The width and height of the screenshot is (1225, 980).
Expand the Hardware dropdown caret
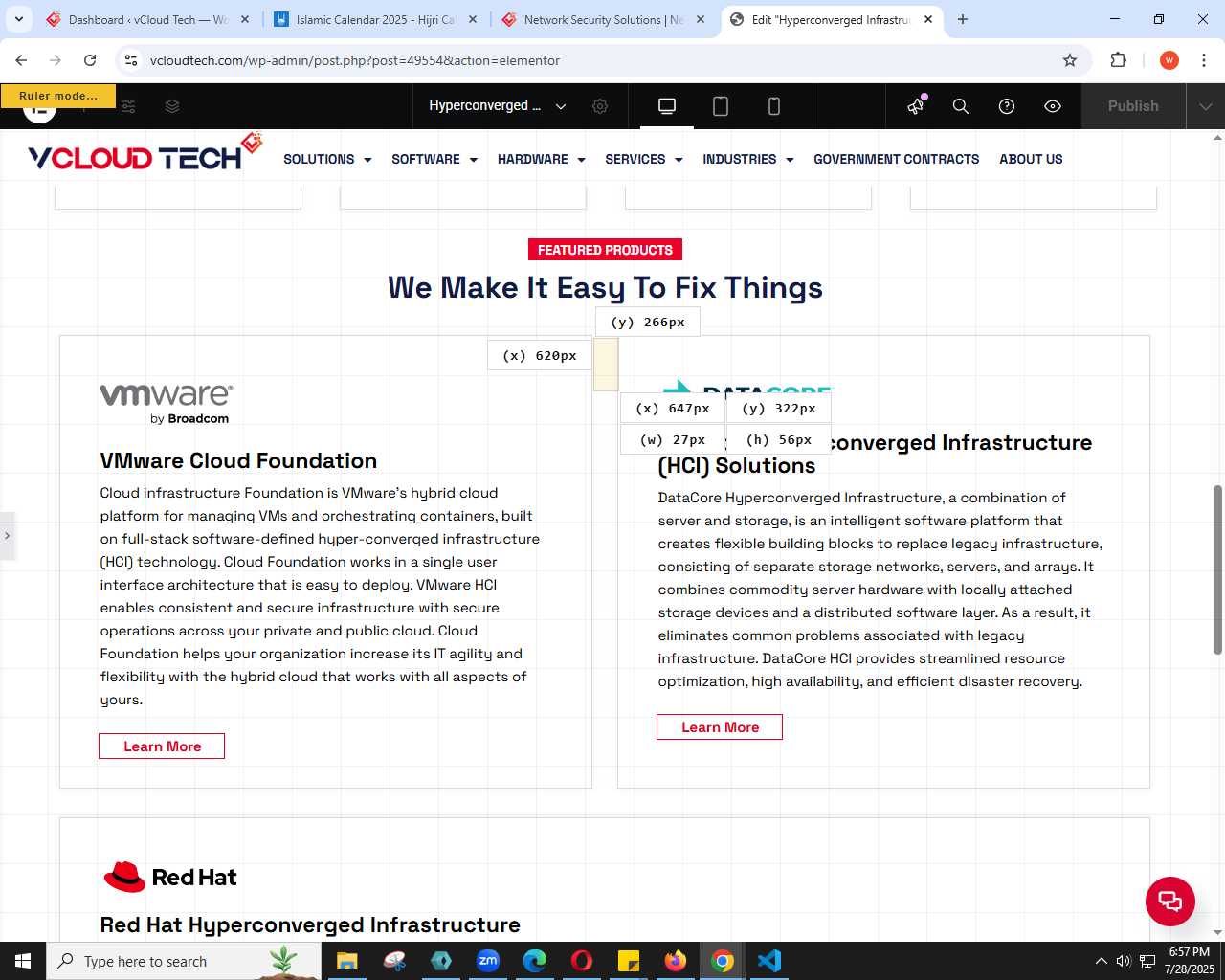[x=581, y=160]
